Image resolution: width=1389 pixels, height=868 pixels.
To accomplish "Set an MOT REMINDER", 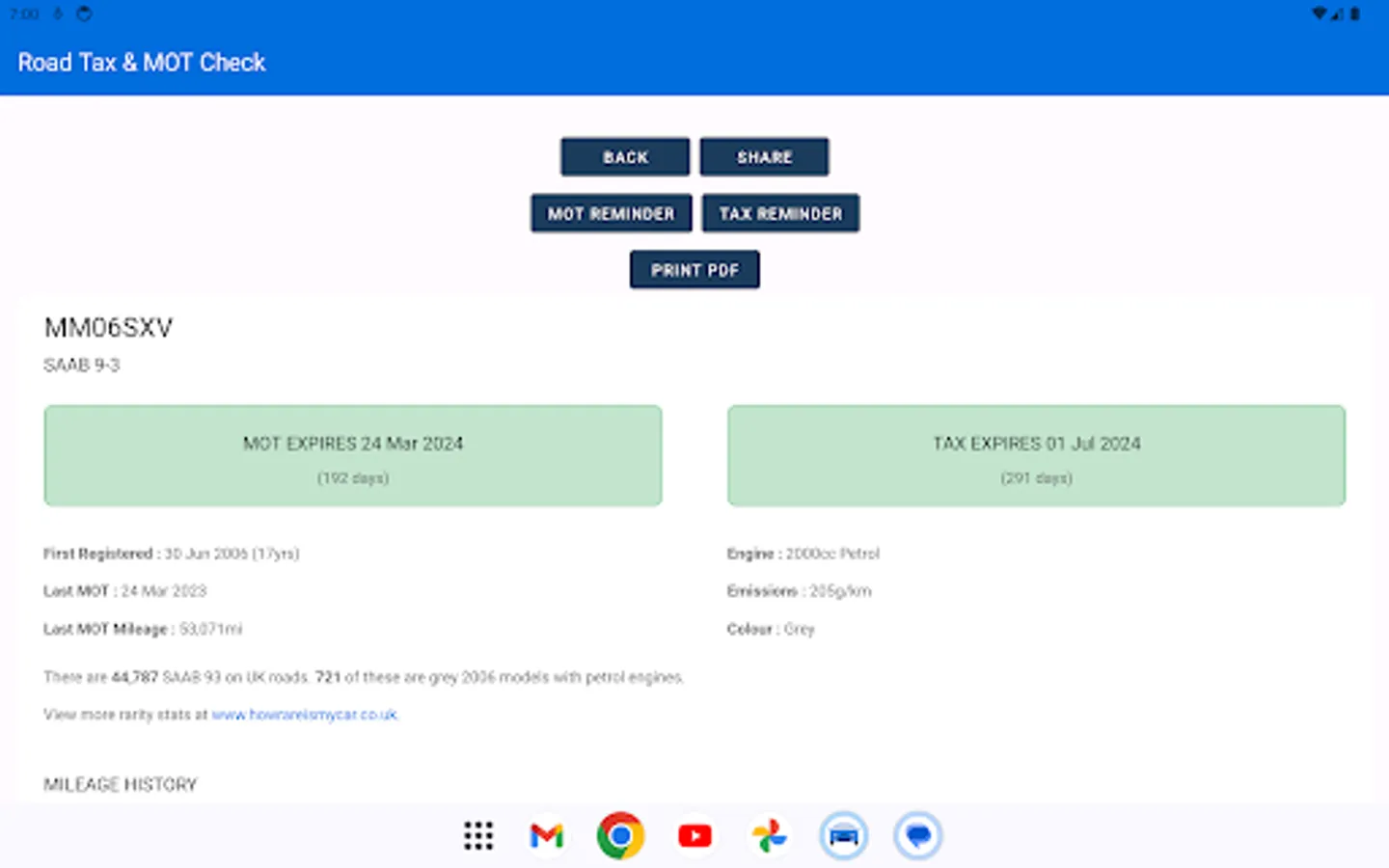I will (611, 213).
